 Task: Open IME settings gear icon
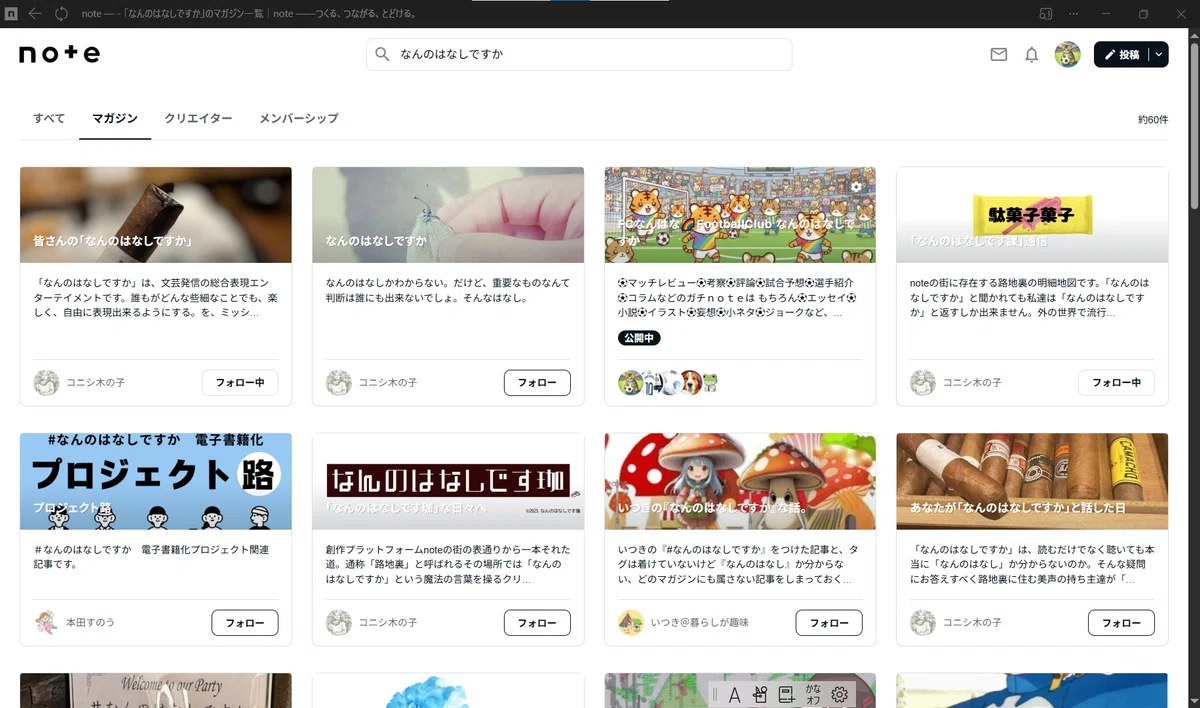[840, 694]
